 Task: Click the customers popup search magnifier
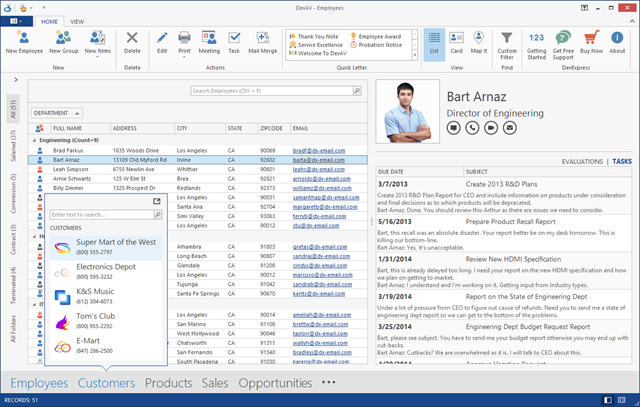pyautogui.click(x=158, y=215)
